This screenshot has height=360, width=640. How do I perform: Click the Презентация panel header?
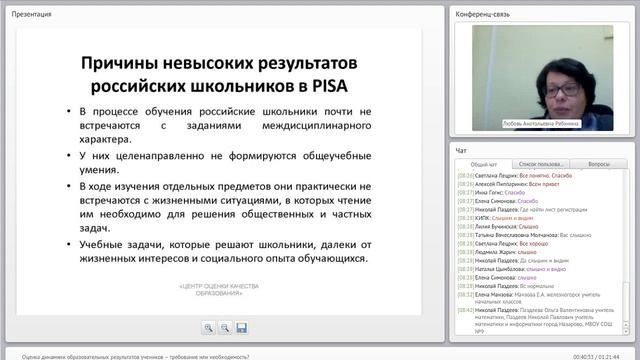pyautogui.click(x=31, y=14)
